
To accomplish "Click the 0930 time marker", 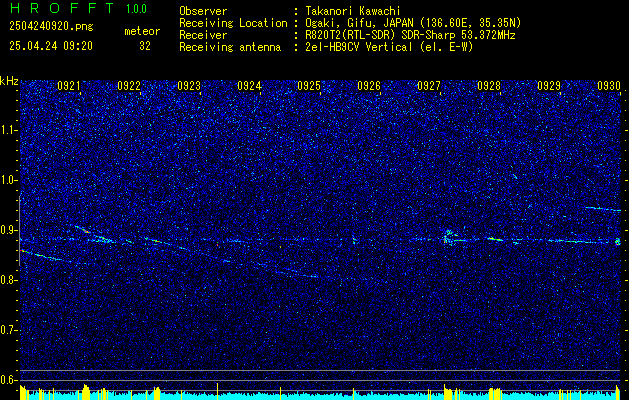I will (609, 85).
